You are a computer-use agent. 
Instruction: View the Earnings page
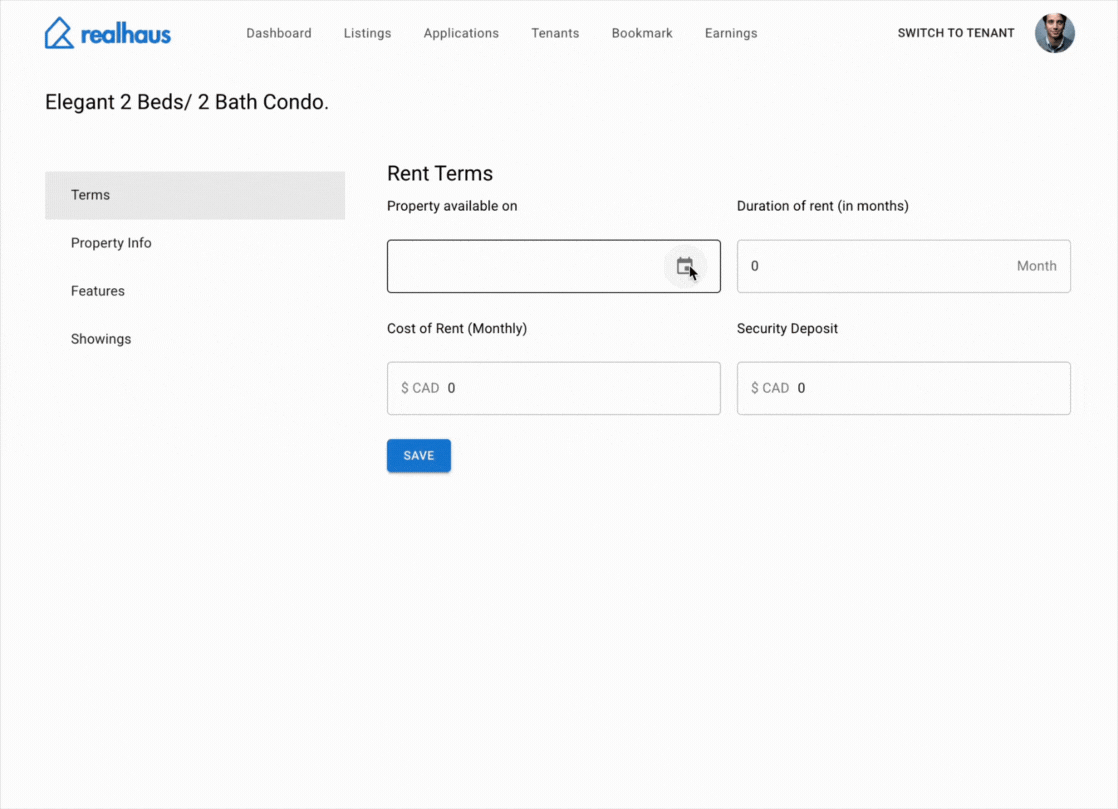click(x=731, y=33)
